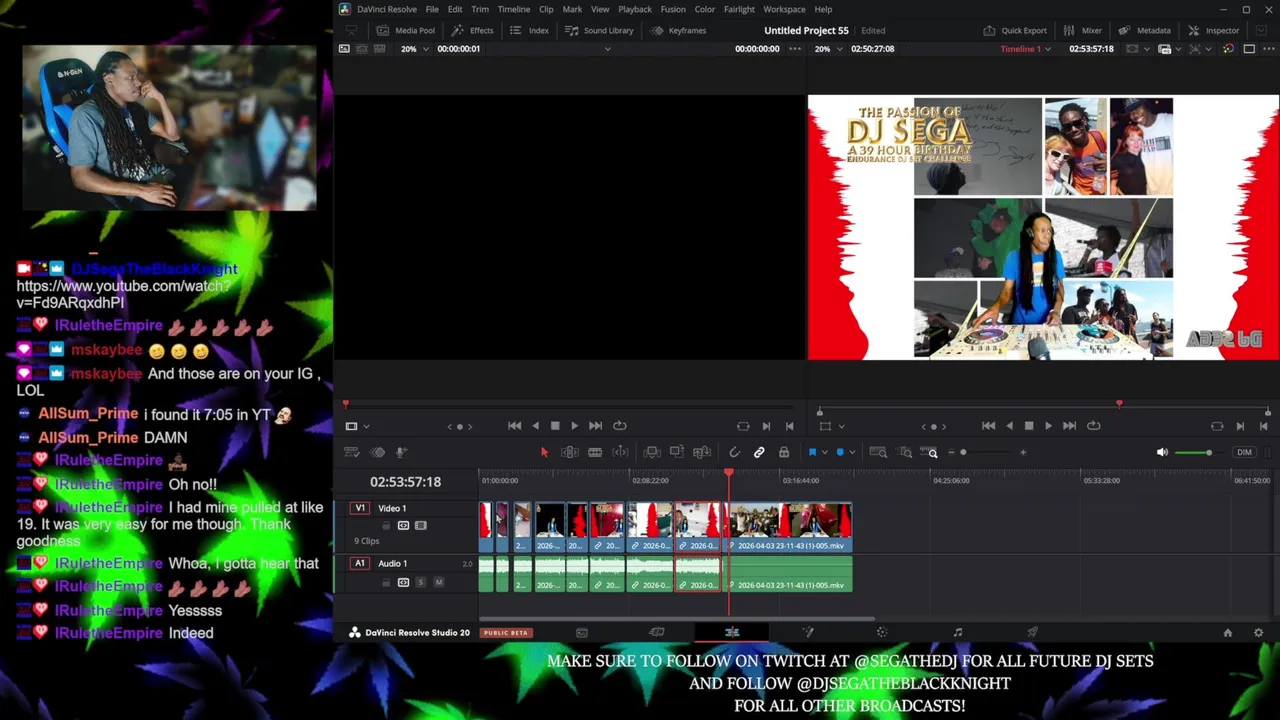Image resolution: width=1280 pixels, height=720 pixels.
Task: Switch to the Fairlight music note page
Action: point(957,632)
